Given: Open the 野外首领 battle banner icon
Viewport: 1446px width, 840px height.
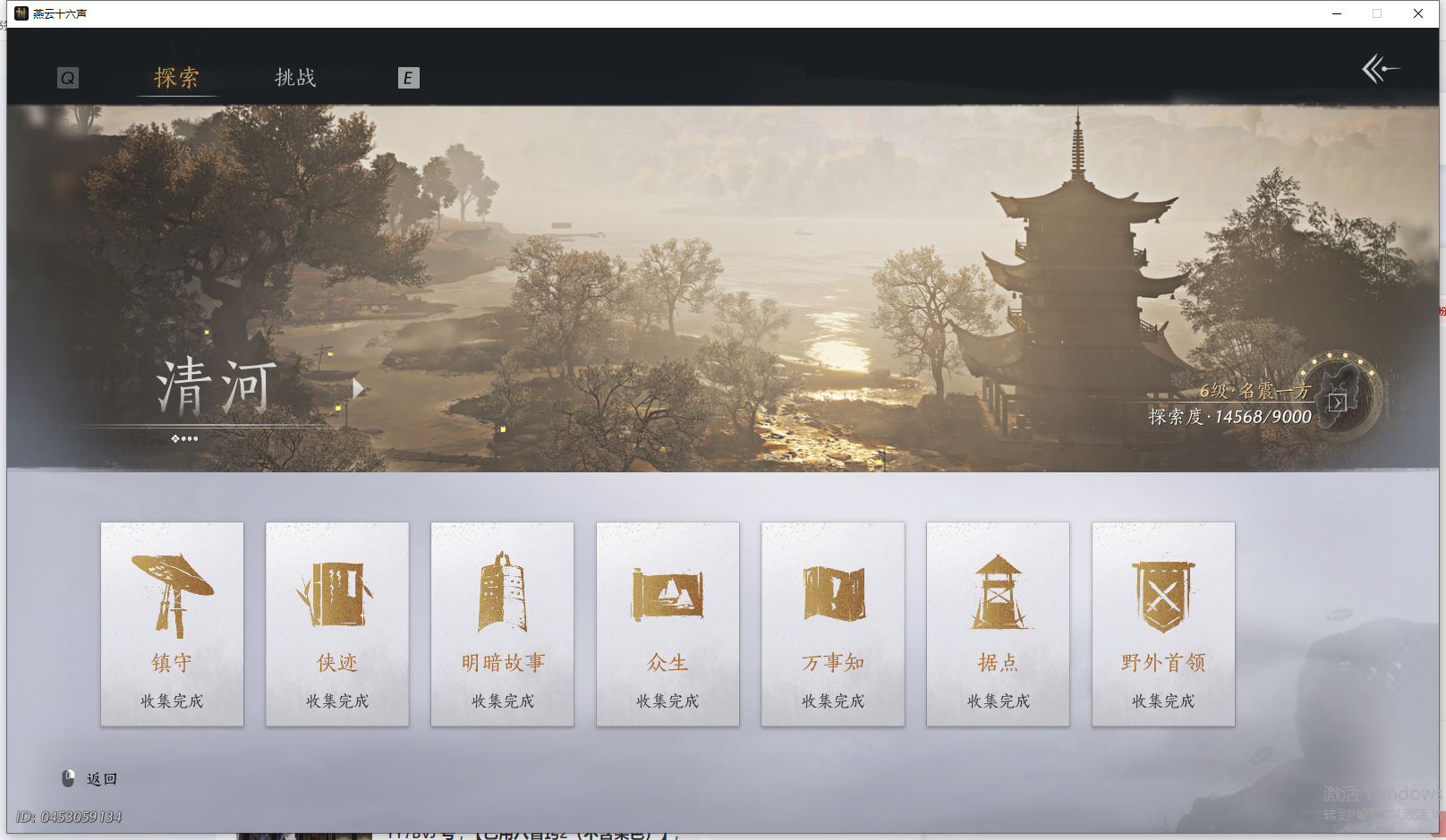Looking at the screenshot, I should pyautogui.click(x=1162, y=624).
